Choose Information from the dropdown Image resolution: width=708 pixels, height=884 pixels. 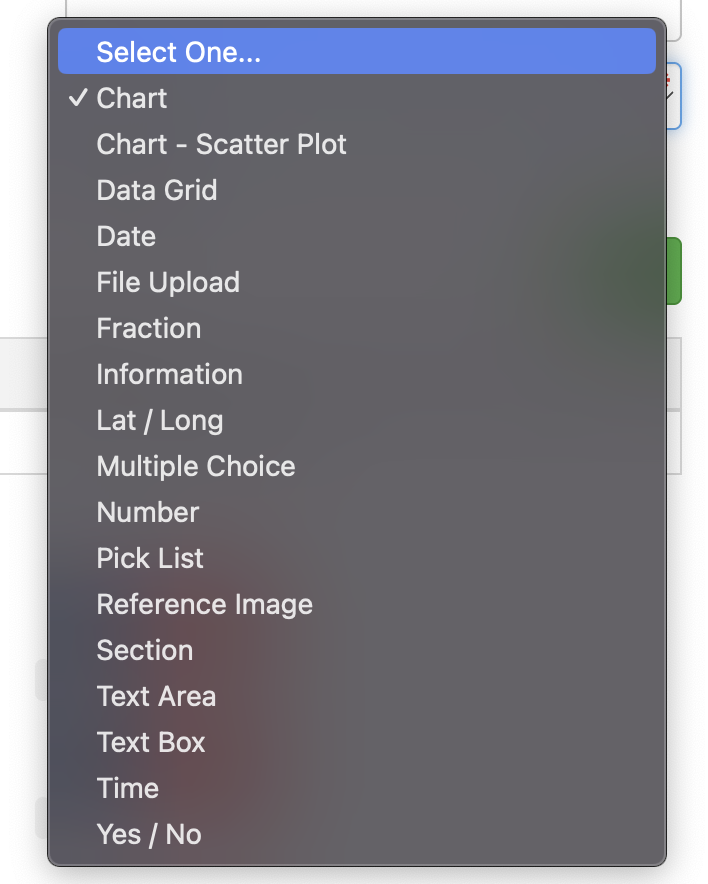point(169,374)
